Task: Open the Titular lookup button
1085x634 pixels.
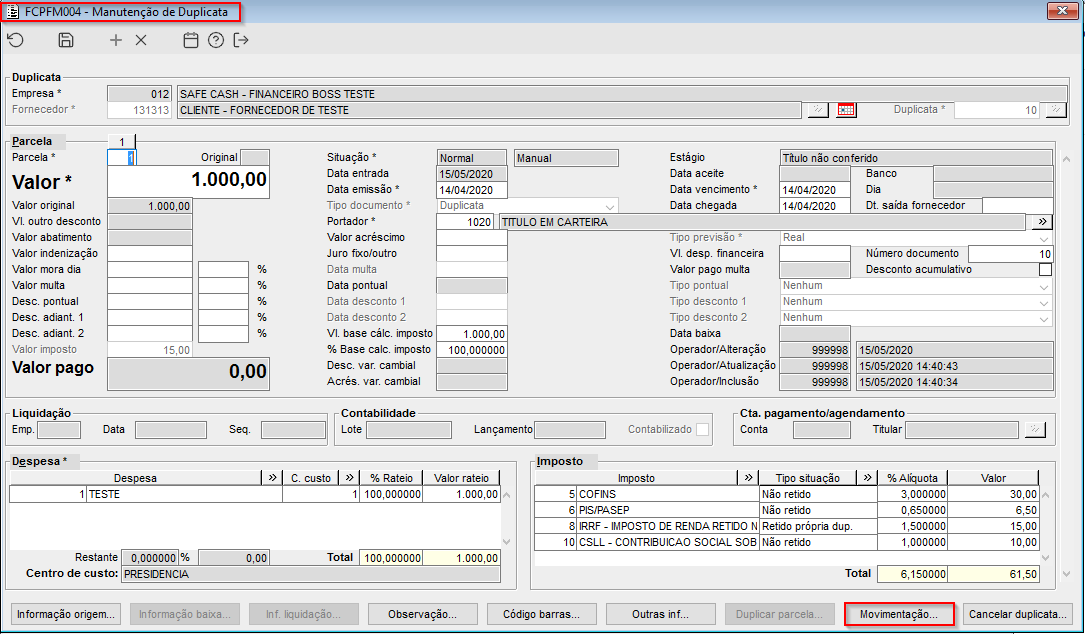Action: click(x=1034, y=430)
